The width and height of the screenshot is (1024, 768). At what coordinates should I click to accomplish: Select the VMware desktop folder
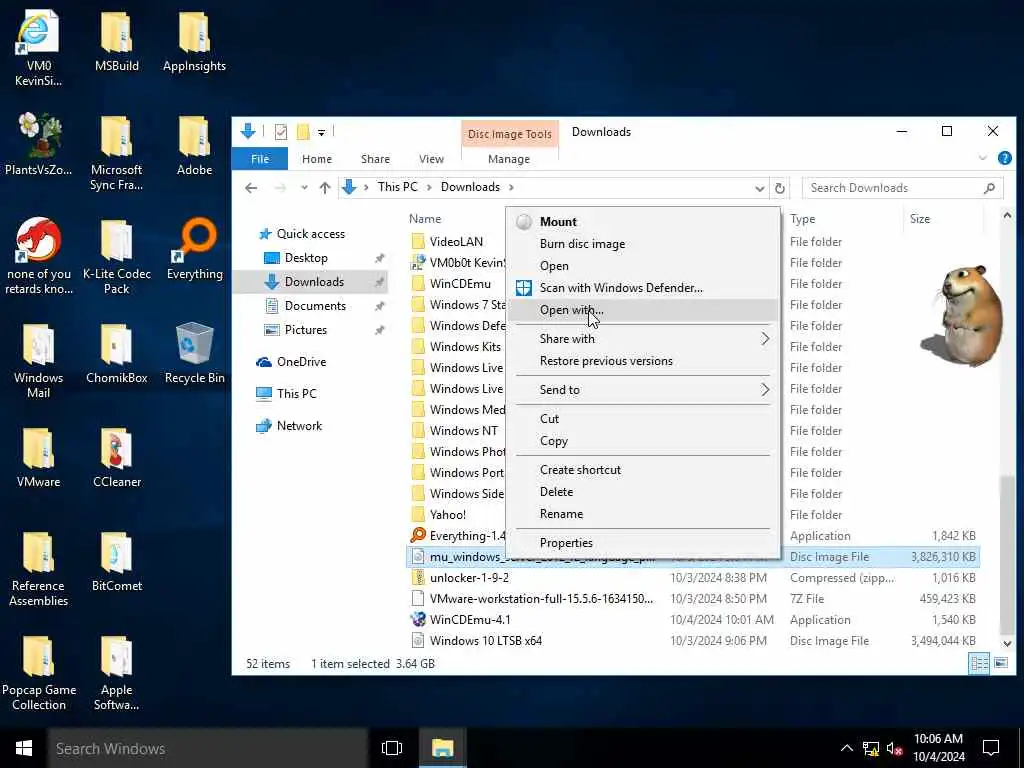click(x=38, y=456)
